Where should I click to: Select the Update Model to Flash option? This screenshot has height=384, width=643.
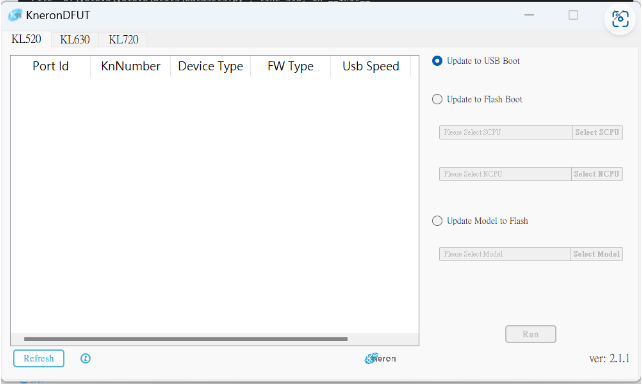click(x=437, y=221)
